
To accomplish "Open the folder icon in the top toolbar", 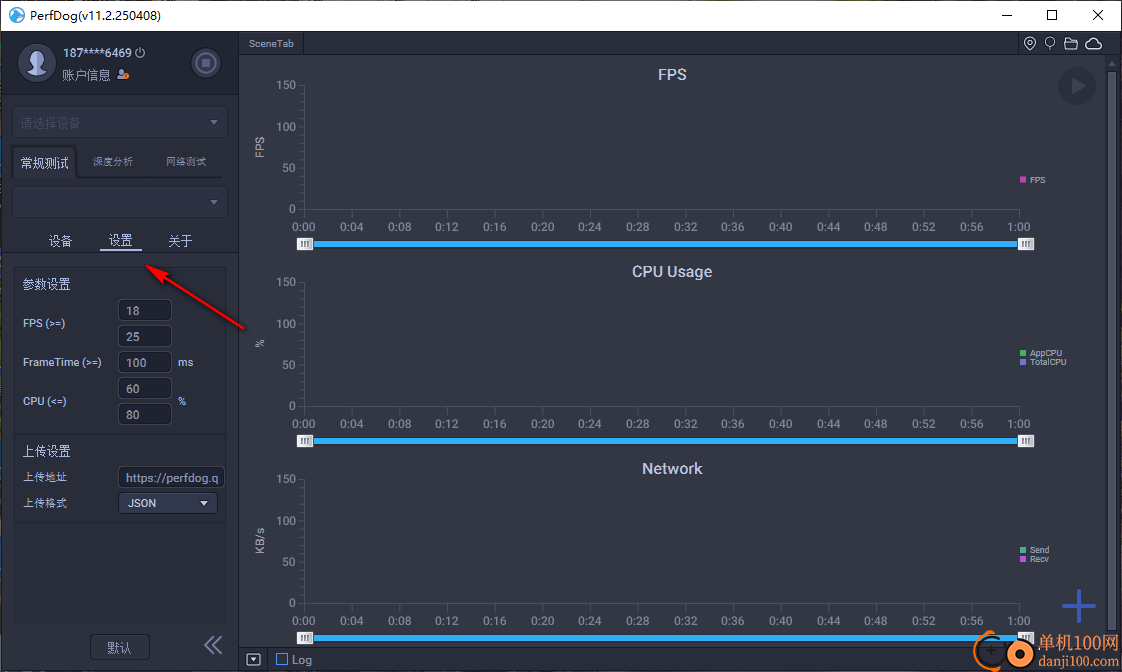I will click(1070, 44).
